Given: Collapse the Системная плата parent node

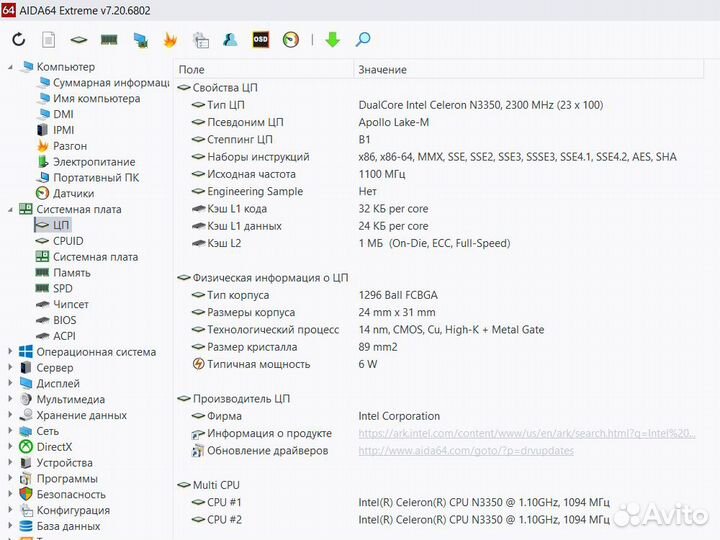Looking at the screenshot, I should point(10,209).
